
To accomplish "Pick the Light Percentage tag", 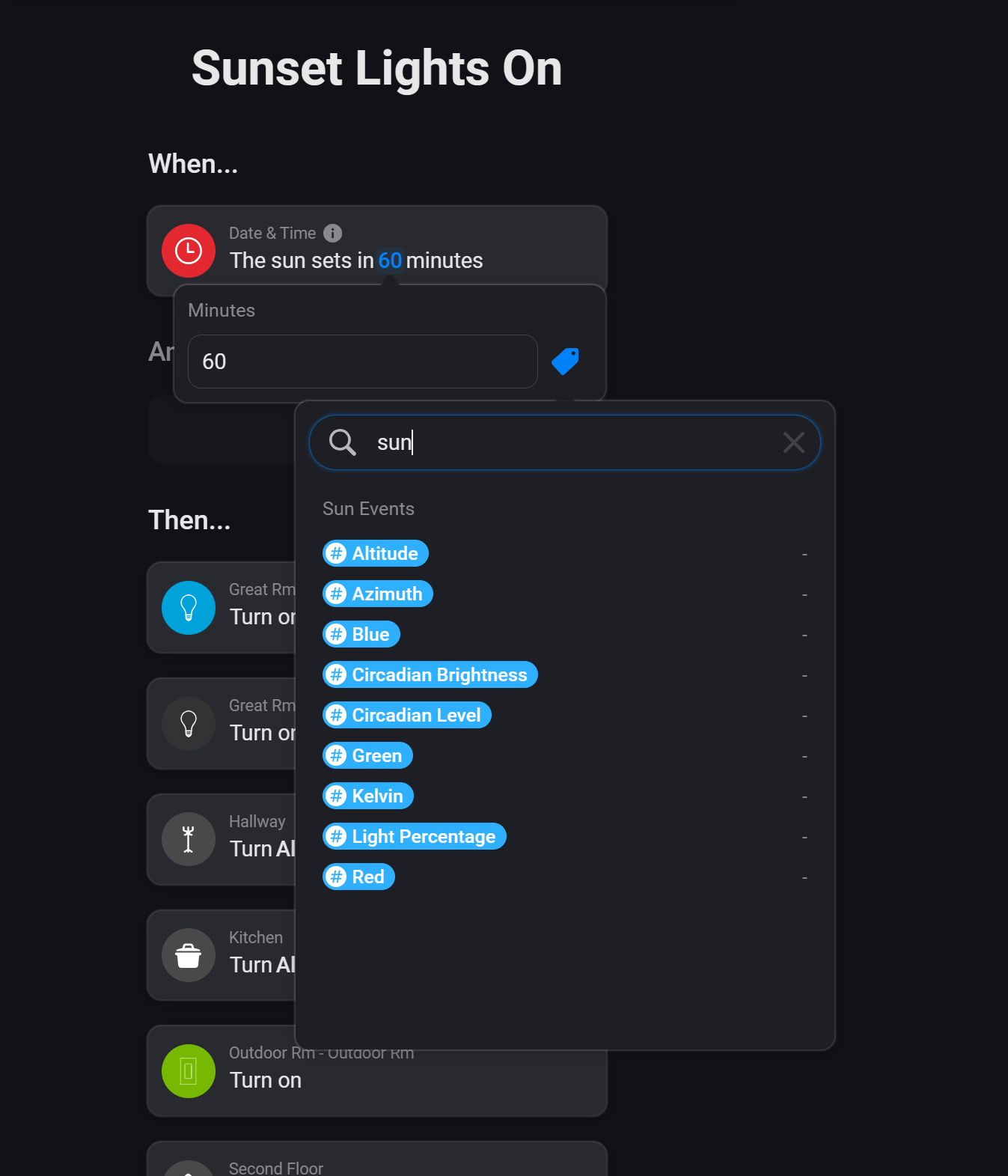I will (415, 836).
